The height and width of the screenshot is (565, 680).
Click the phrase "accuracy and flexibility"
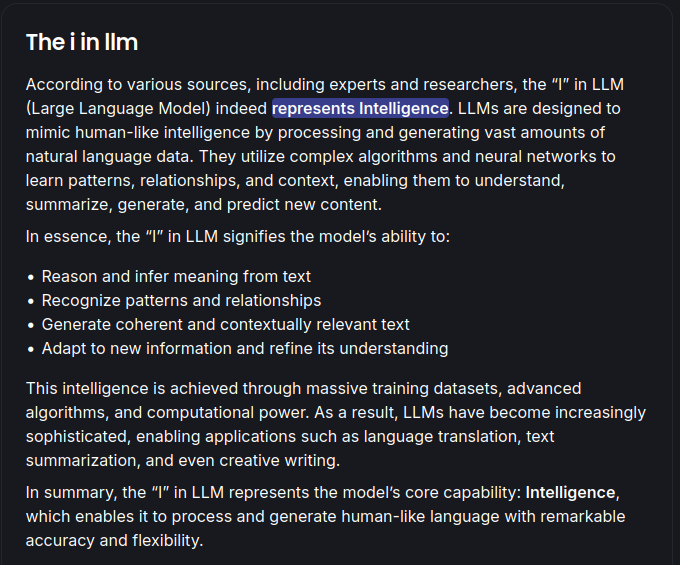pos(114,540)
